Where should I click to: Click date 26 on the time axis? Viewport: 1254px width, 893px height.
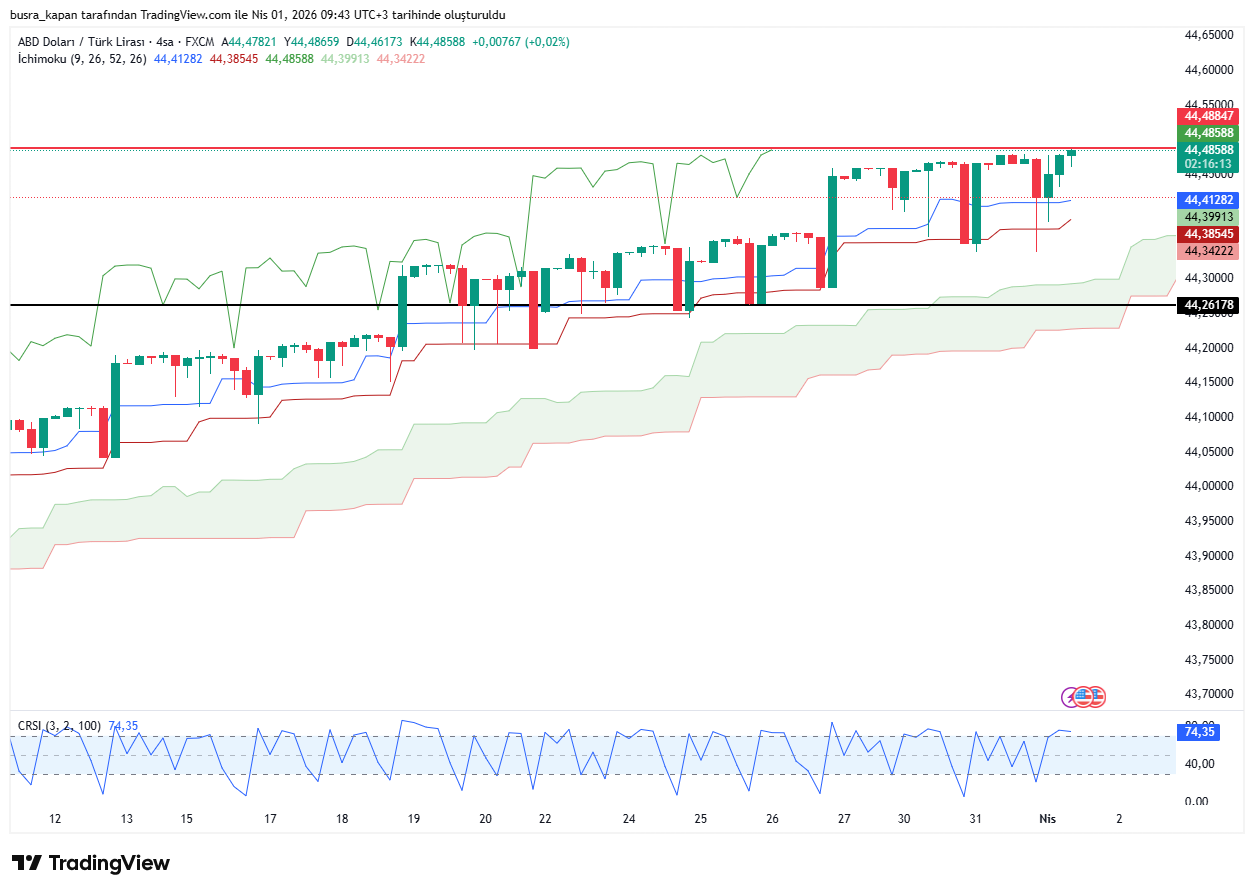coord(772,818)
